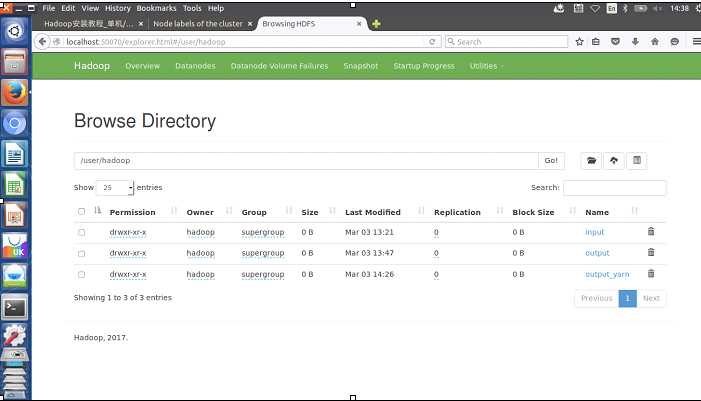
Task: Tick the select-all checkbox in the table header
Action: [81, 211]
